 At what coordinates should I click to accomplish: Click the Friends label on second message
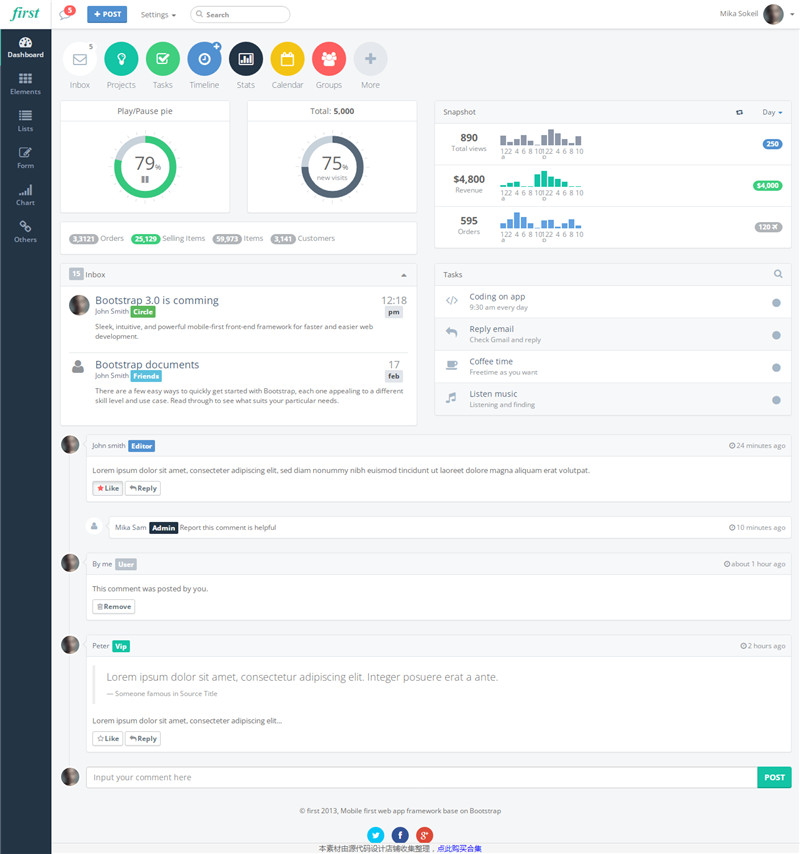(146, 376)
